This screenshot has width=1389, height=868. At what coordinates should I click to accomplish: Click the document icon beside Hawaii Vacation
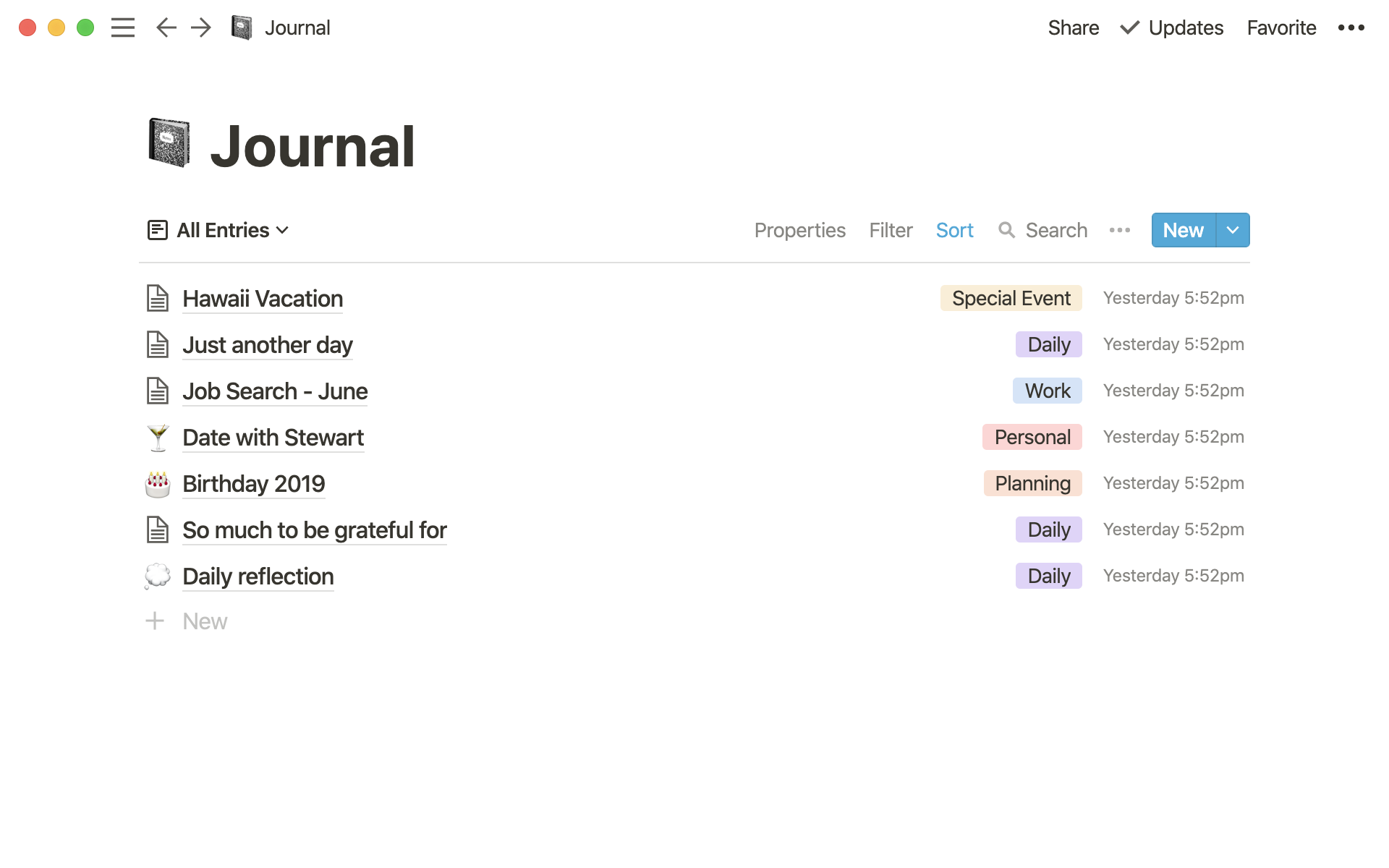coord(158,299)
